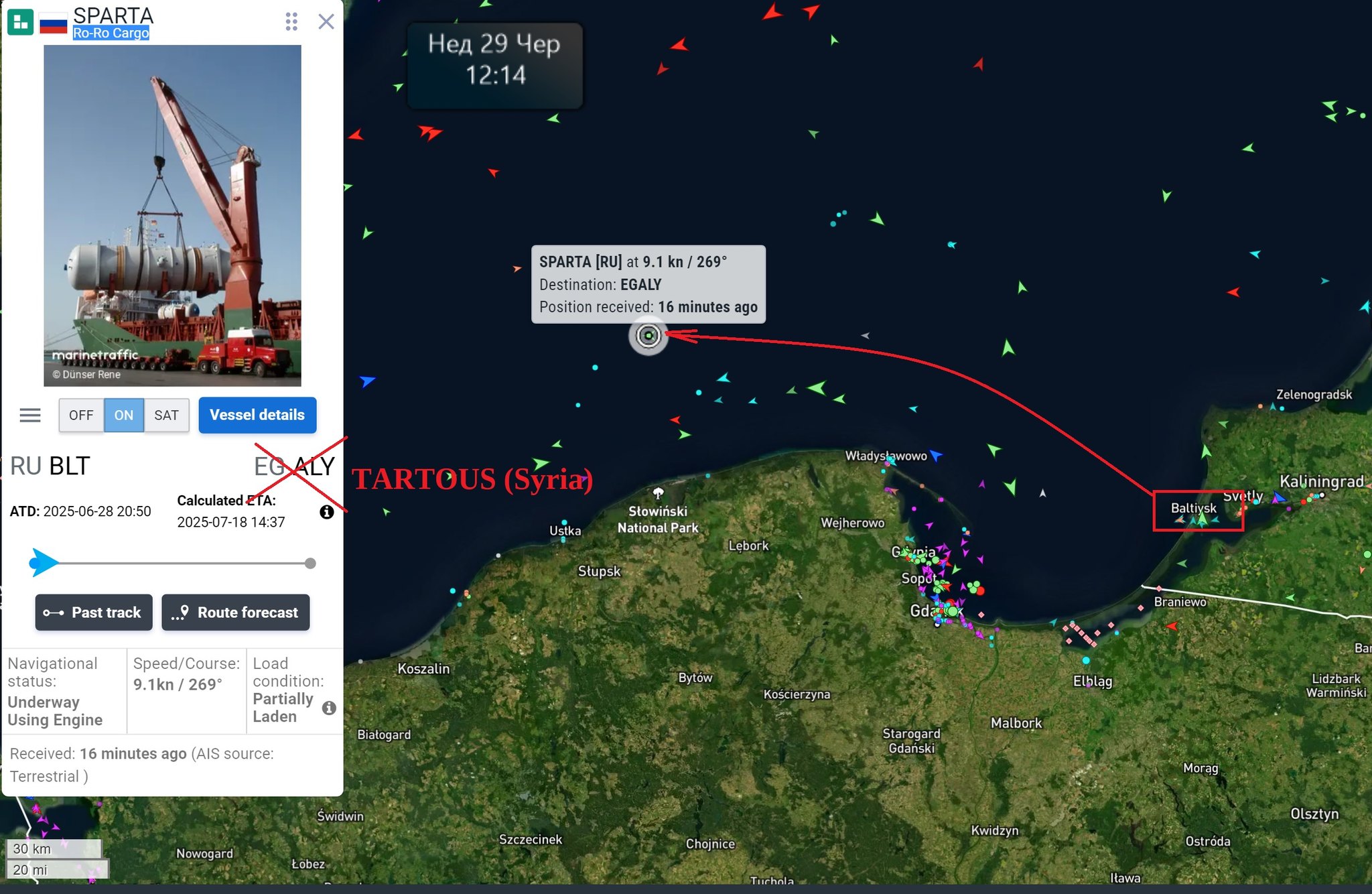The height and width of the screenshot is (894, 1372).
Task: Click the green vessel-type icon in panel corner
Action: (x=20, y=21)
